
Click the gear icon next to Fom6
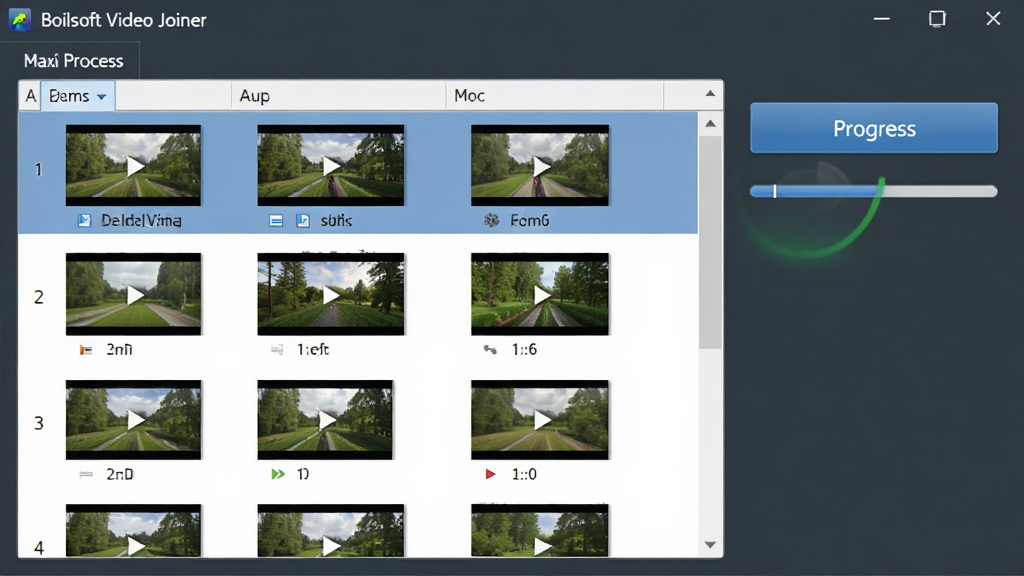(x=491, y=221)
